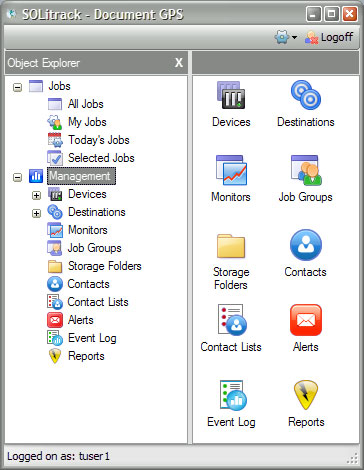
Task: Select the Jobs root label
Action: pos(59,86)
